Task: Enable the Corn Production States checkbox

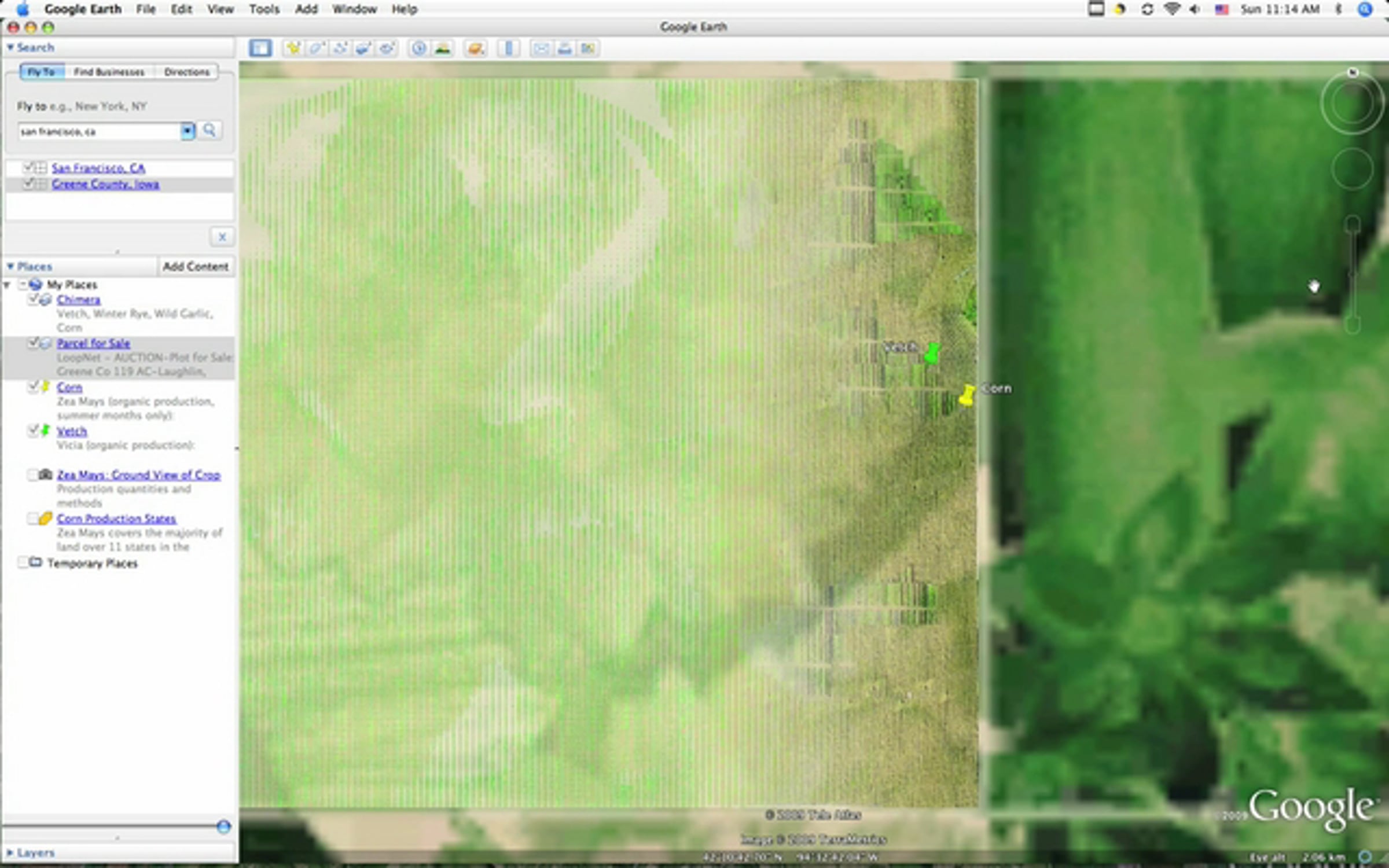Action: coord(33,518)
